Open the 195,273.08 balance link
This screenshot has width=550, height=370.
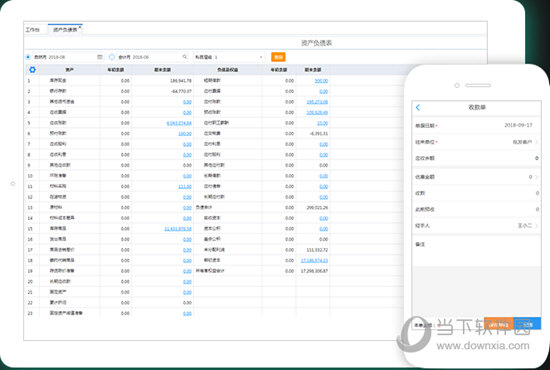[317, 102]
